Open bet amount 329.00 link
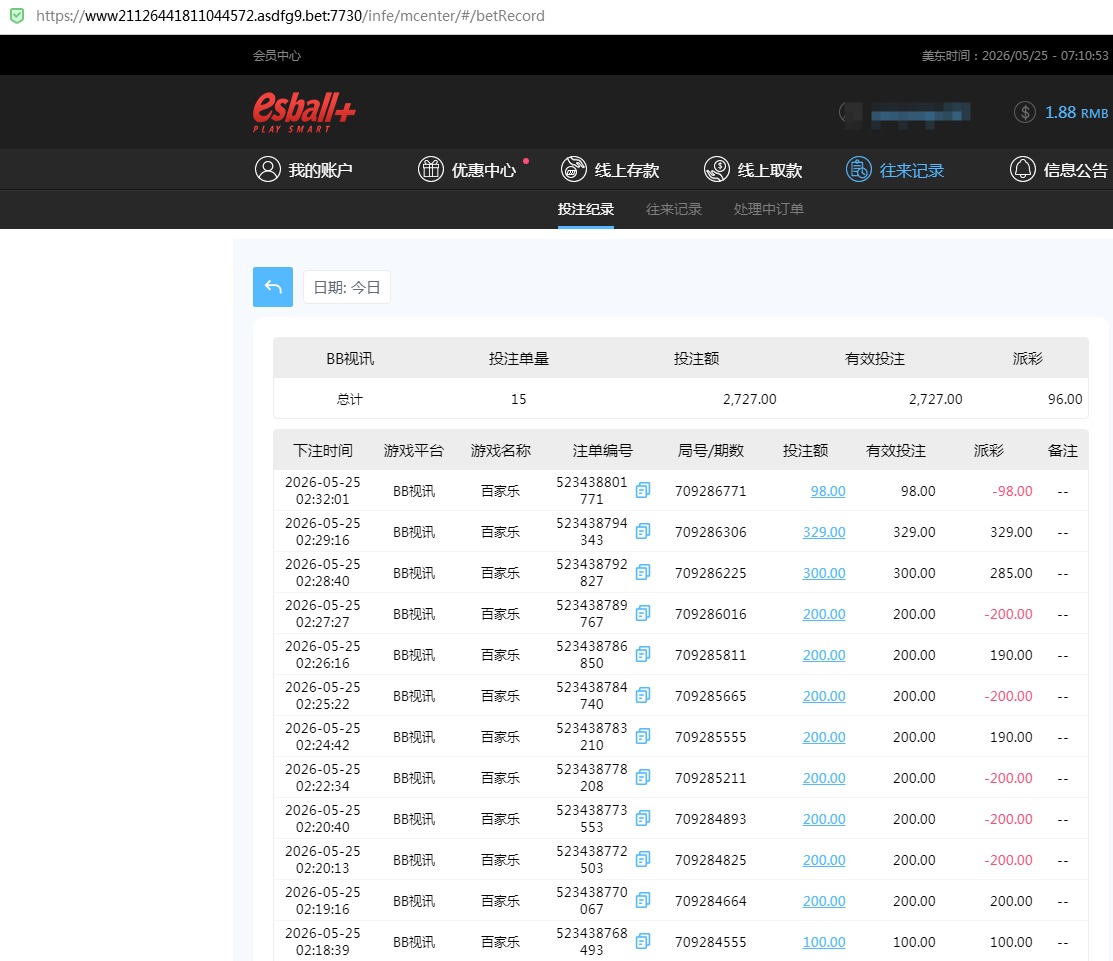This screenshot has height=961, width=1113. coord(823,532)
